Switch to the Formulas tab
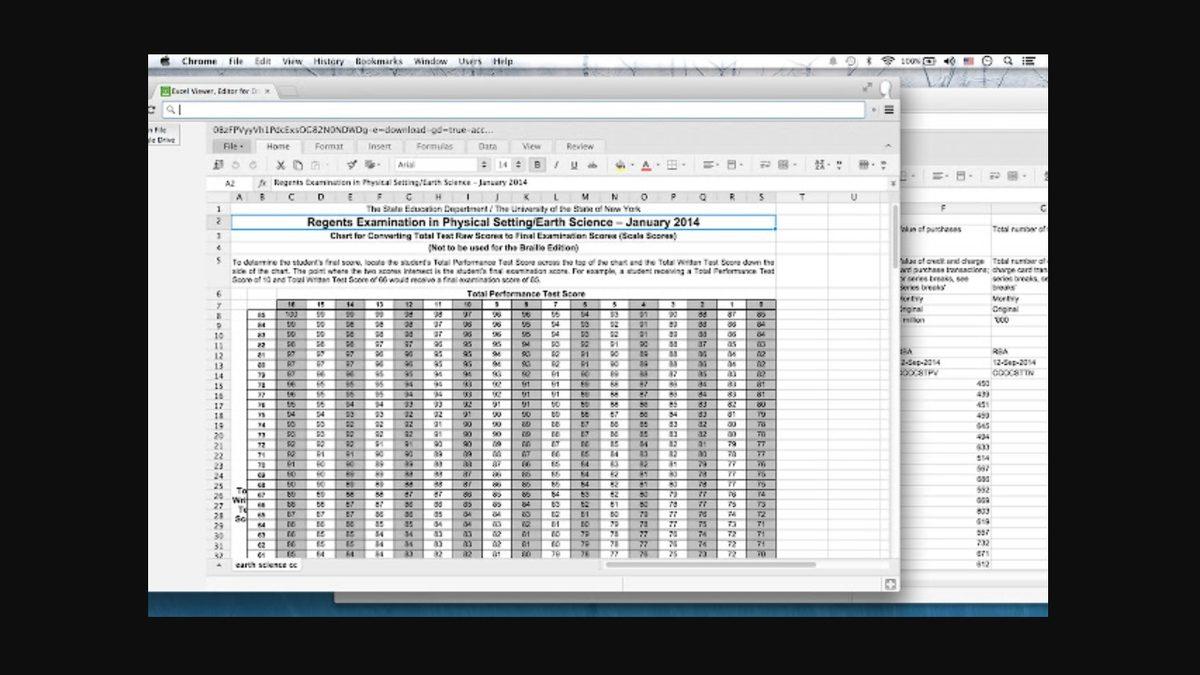The width and height of the screenshot is (1200, 675). 434,146
